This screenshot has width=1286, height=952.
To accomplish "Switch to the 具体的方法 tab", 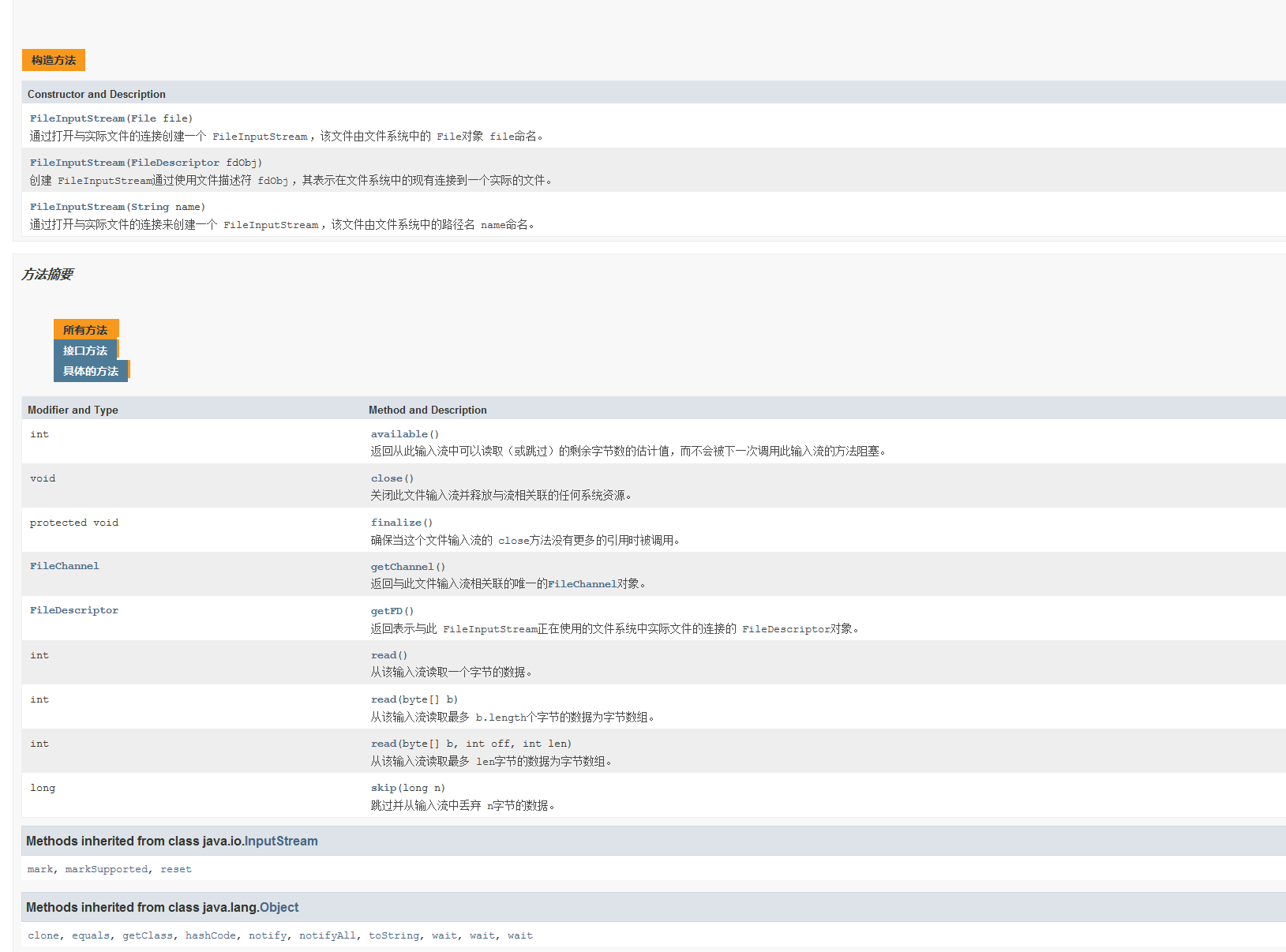I will pyautogui.click(x=91, y=371).
